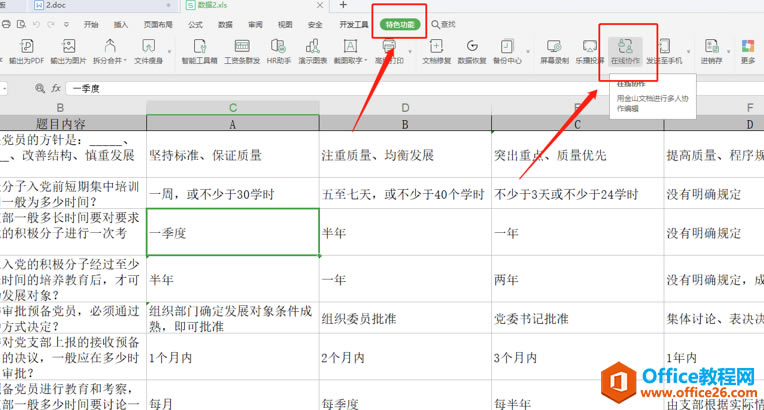764x410 pixels.
Task: Click the redo arrow icon
Action: tap(51, 24)
